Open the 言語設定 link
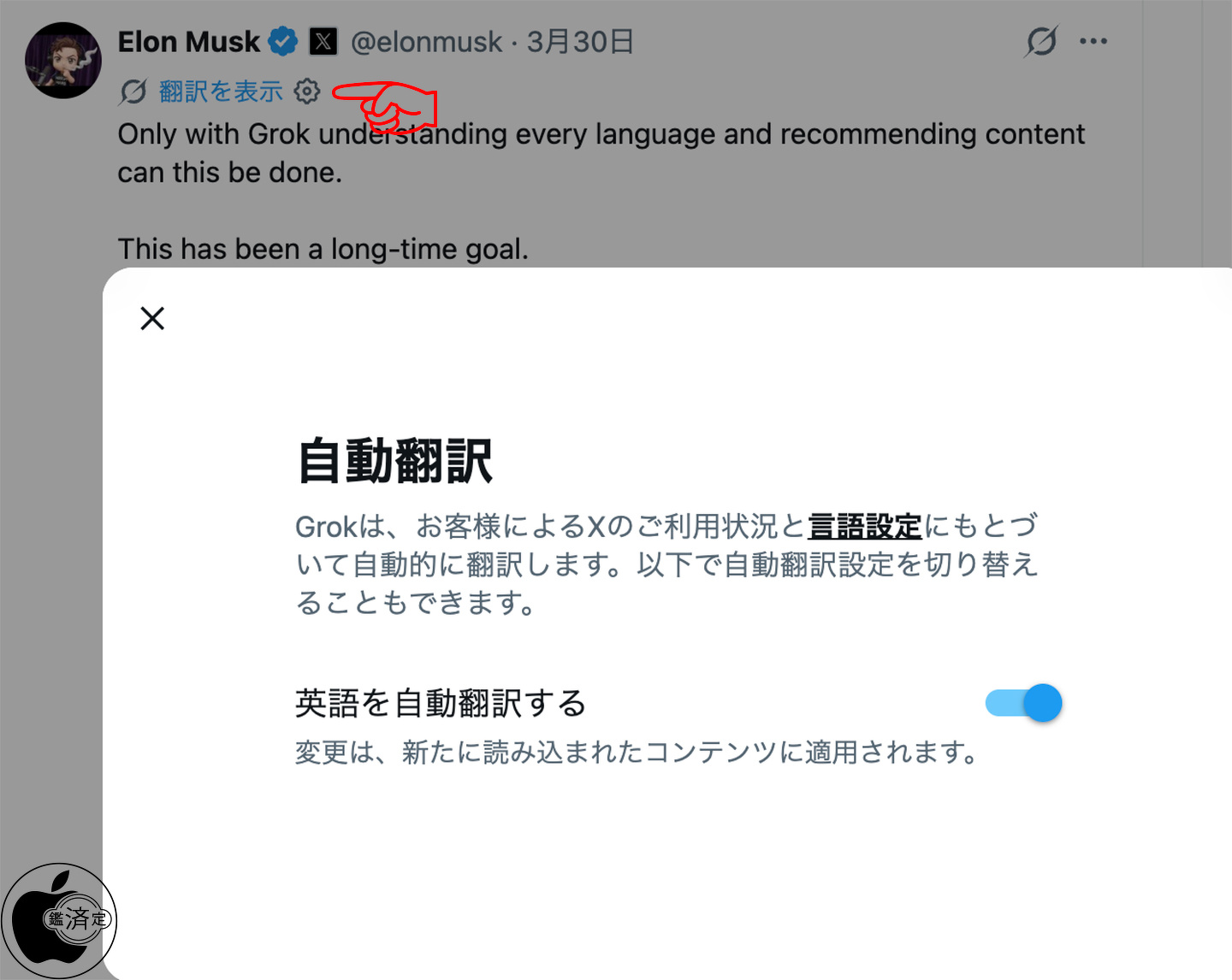The image size is (1232, 980). click(x=864, y=526)
